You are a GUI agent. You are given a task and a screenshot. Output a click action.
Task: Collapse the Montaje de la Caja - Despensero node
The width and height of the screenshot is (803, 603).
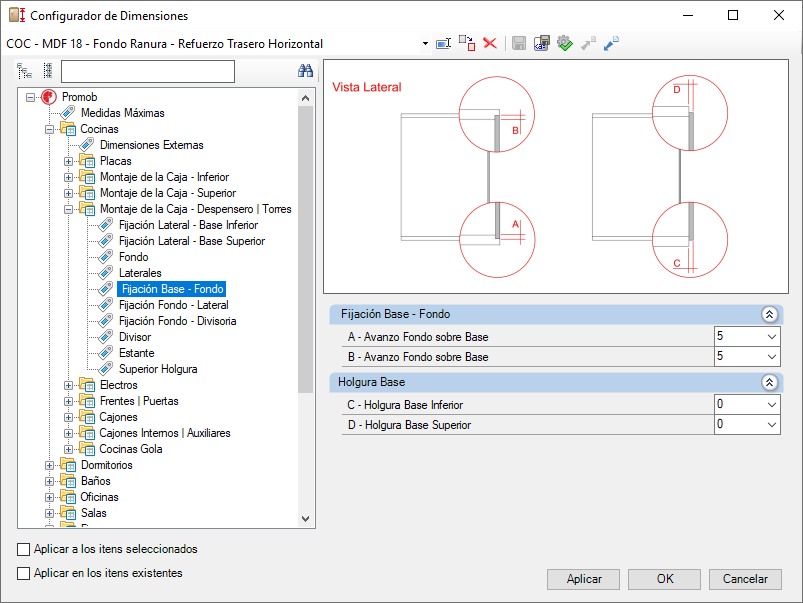tap(68, 209)
